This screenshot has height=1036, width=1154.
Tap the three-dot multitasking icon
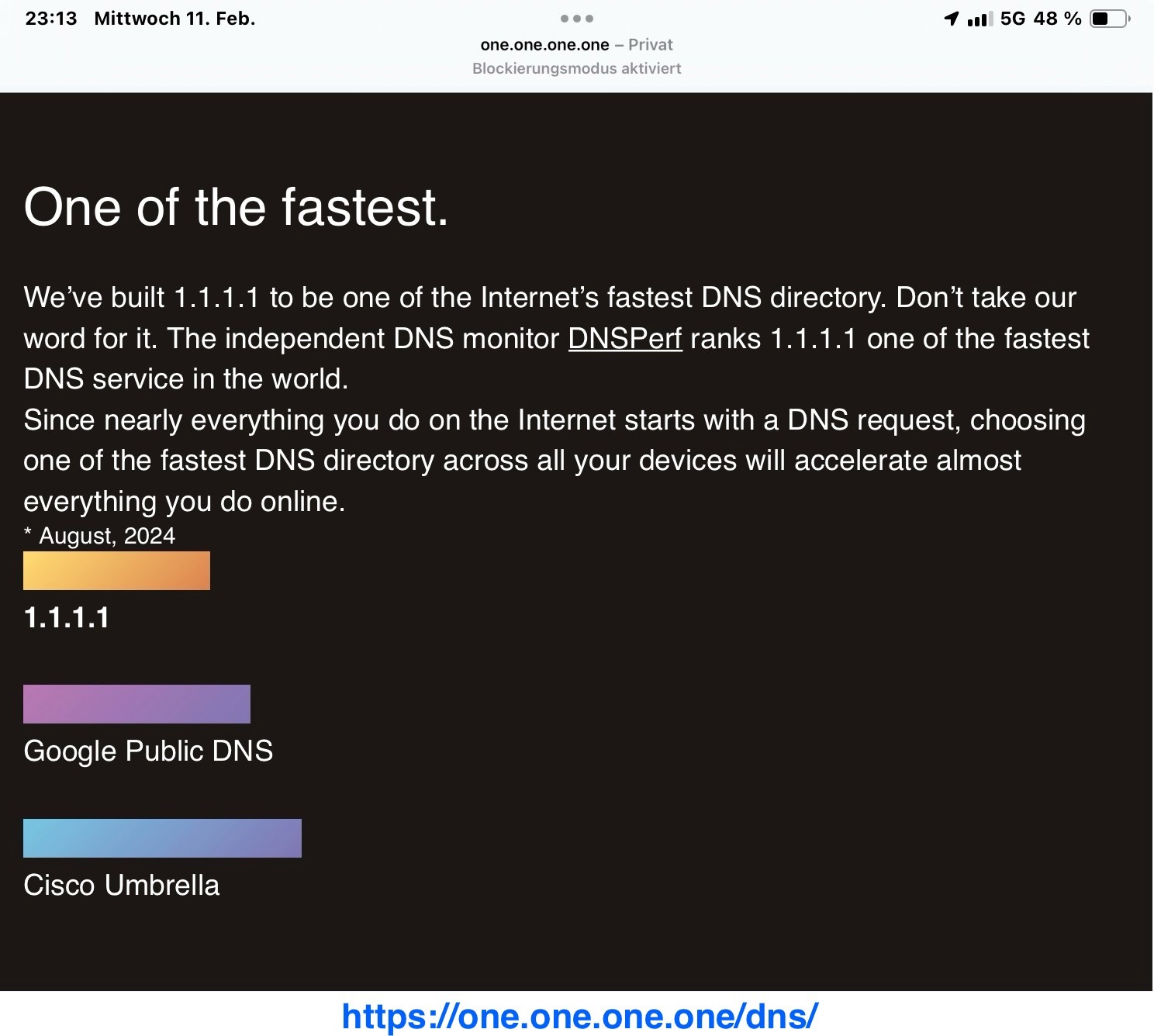pyautogui.click(x=576, y=19)
